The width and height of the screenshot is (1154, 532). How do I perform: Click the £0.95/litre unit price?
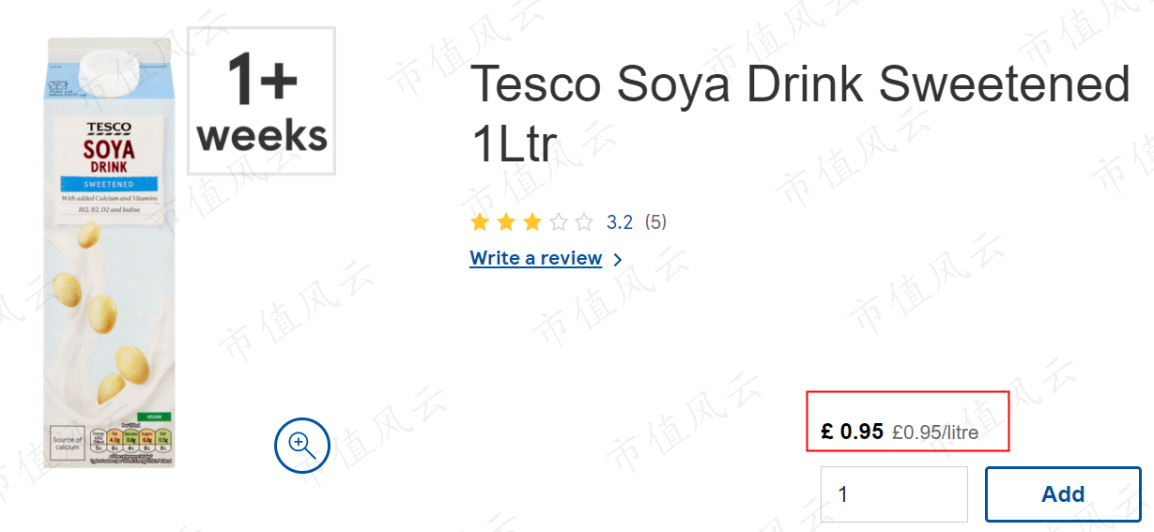pyautogui.click(x=935, y=433)
